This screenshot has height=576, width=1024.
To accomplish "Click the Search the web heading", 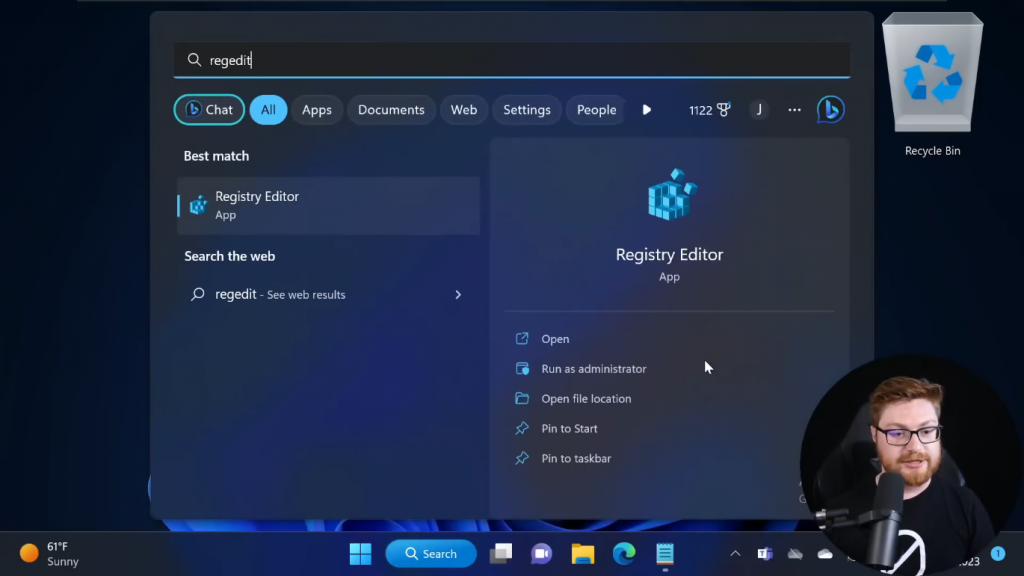I will (x=229, y=256).
